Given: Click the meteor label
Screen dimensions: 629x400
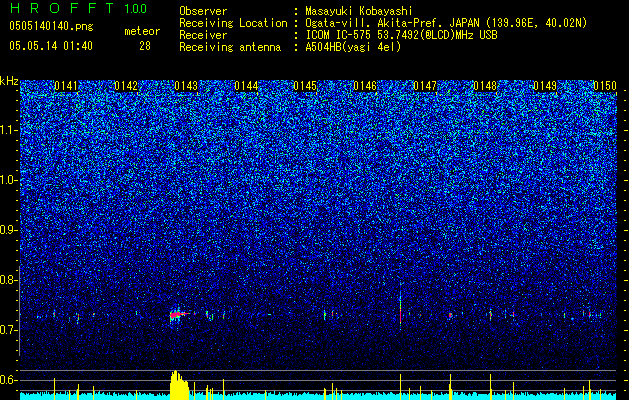Looking at the screenshot, I should (x=142, y=31).
